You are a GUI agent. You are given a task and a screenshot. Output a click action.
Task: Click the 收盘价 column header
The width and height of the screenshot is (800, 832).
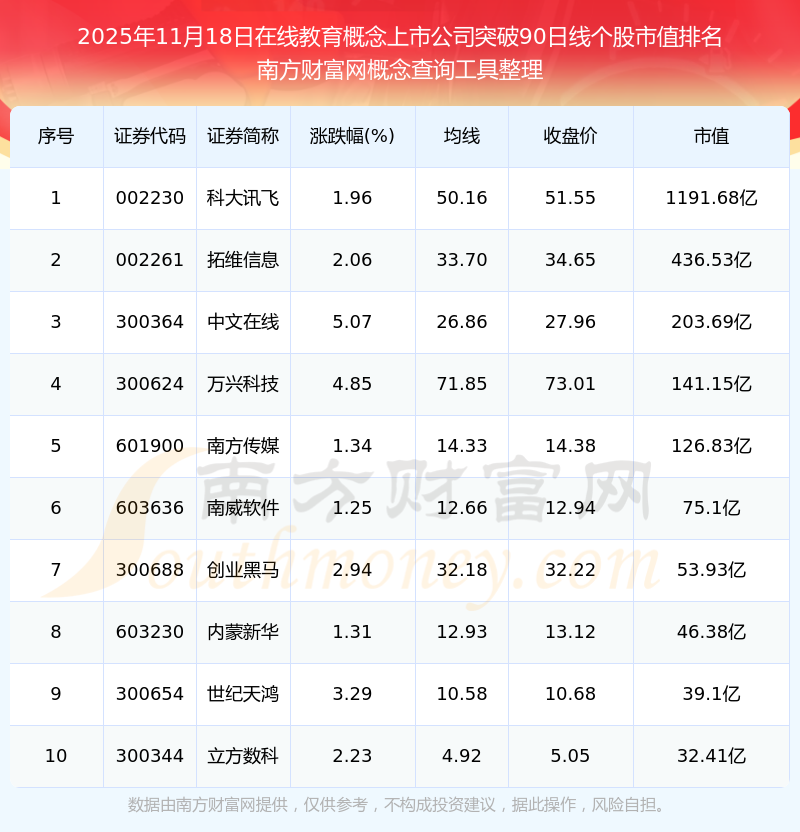pos(570,136)
